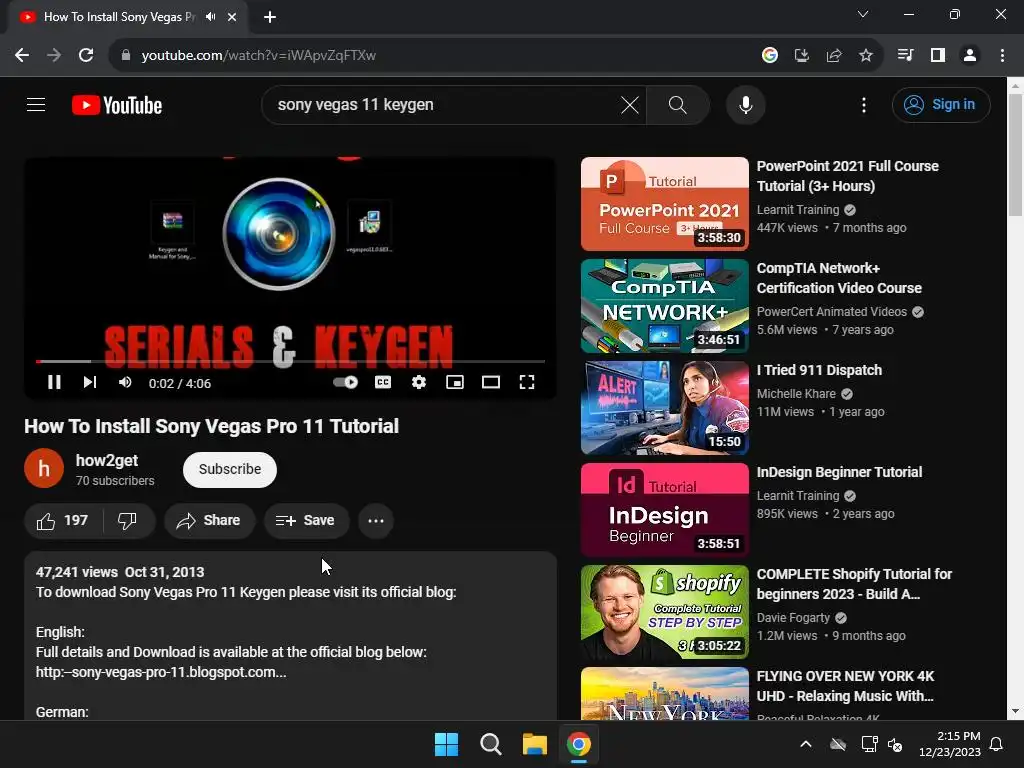1024x768 pixels.
Task: Open Google icon in address bar
Action: [770, 55]
